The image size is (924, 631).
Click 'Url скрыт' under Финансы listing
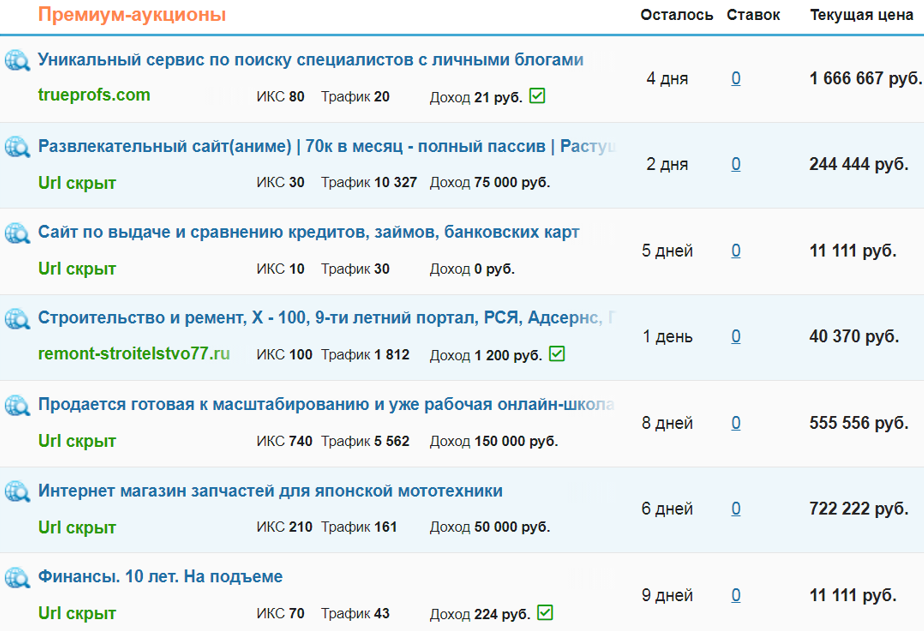77,613
